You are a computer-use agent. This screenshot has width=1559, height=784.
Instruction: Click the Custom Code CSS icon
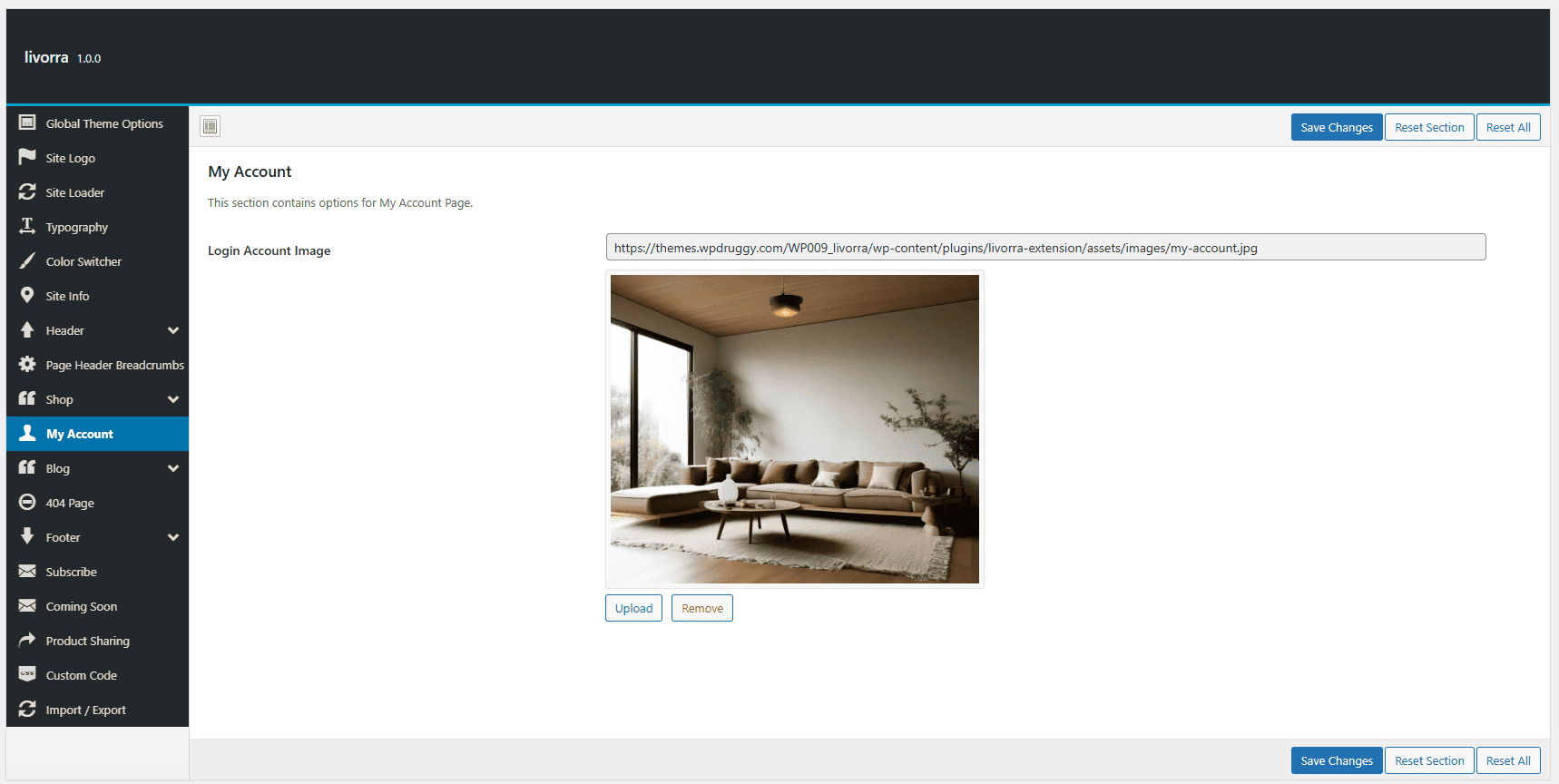pos(27,674)
